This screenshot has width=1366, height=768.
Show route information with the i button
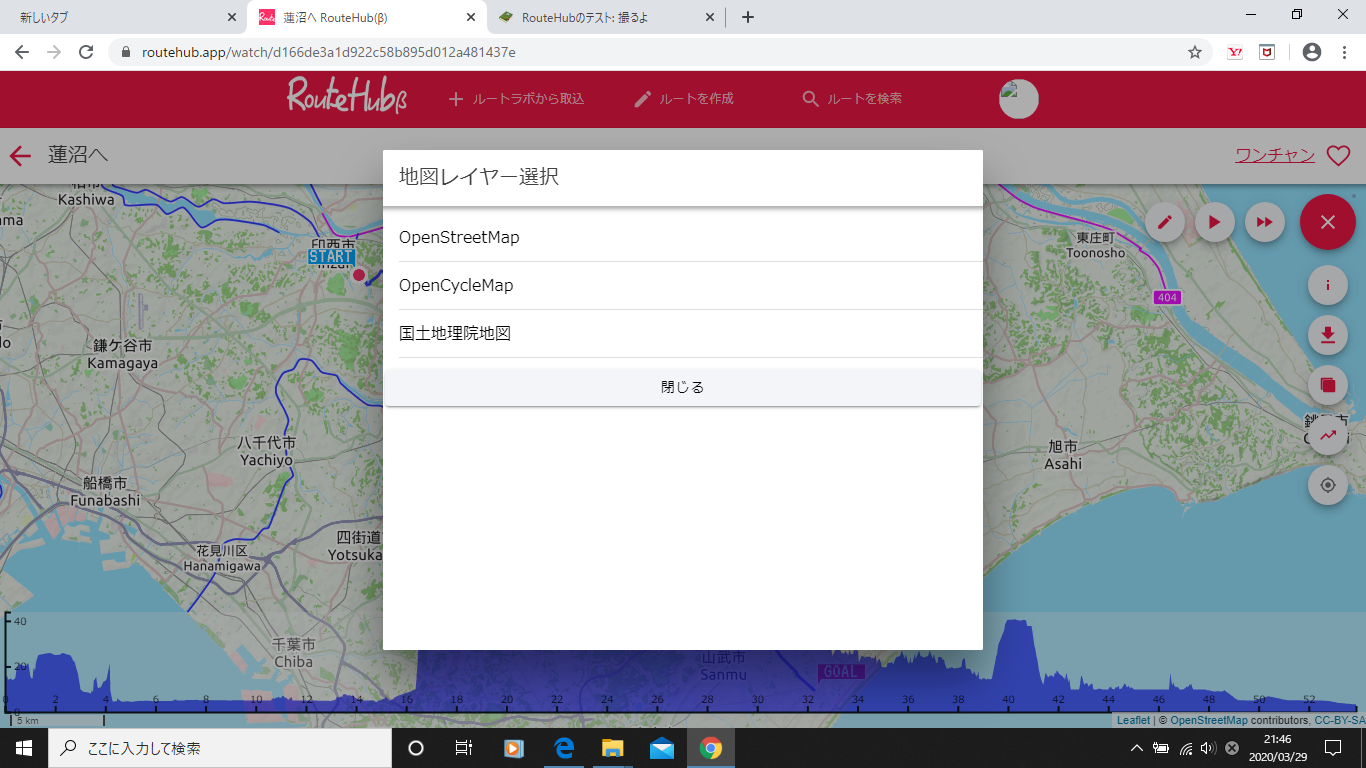pyautogui.click(x=1328, y=285)
